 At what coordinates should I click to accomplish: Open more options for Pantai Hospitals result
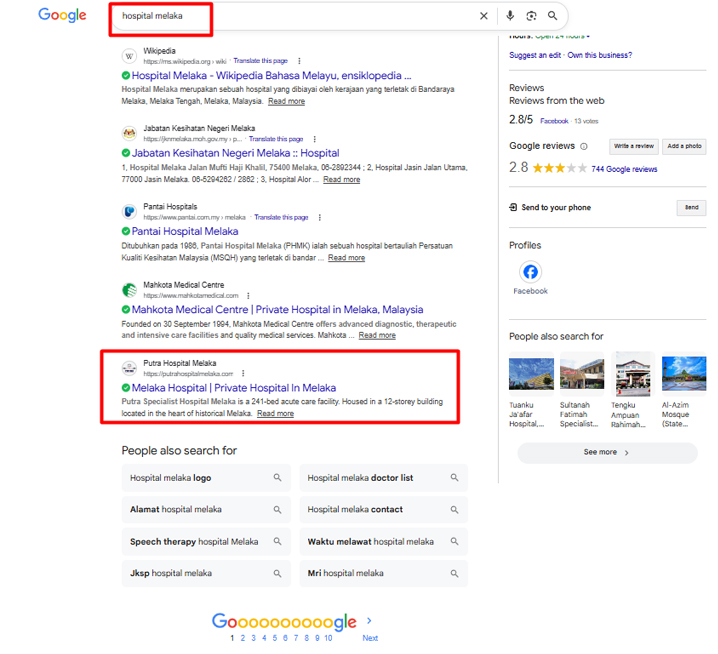[320, 218]
